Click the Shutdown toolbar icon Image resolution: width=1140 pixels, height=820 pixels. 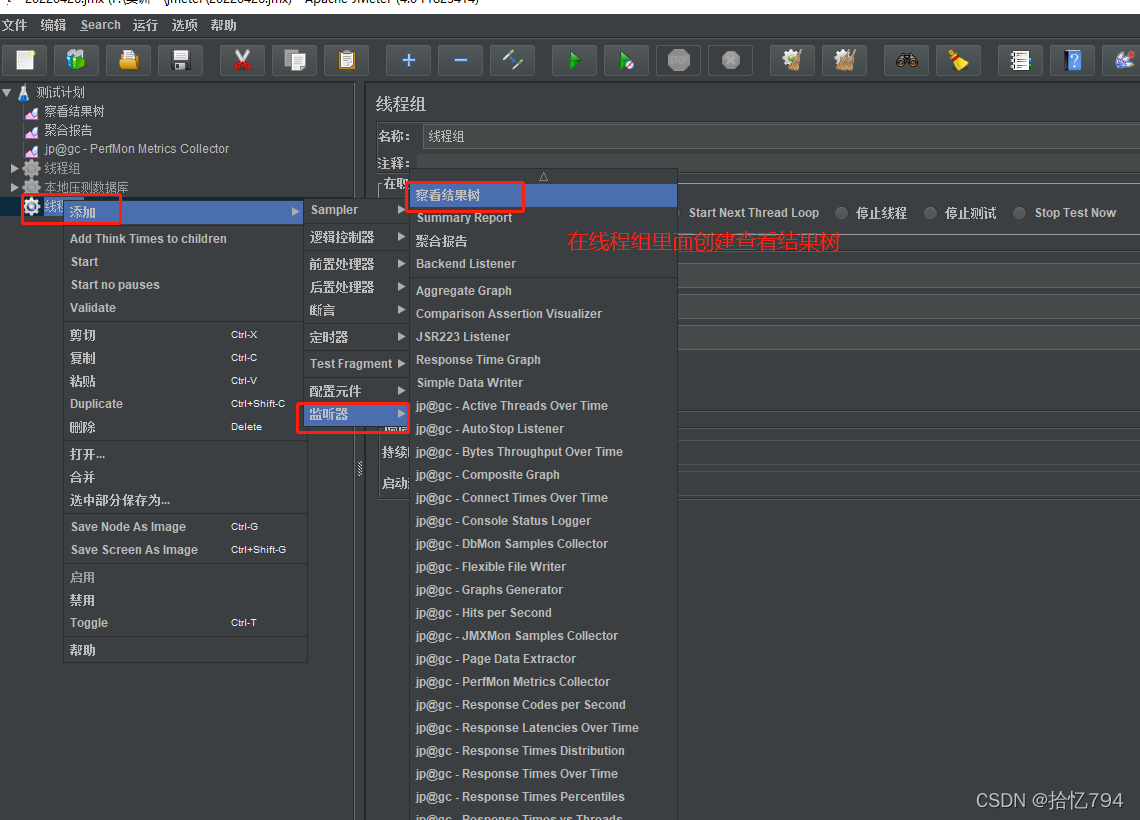click(731, 60)
